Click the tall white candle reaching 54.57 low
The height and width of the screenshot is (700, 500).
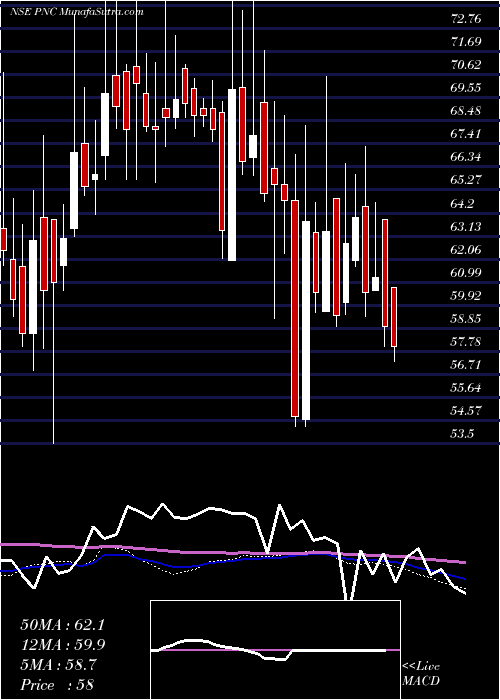(x=306, y=321)
